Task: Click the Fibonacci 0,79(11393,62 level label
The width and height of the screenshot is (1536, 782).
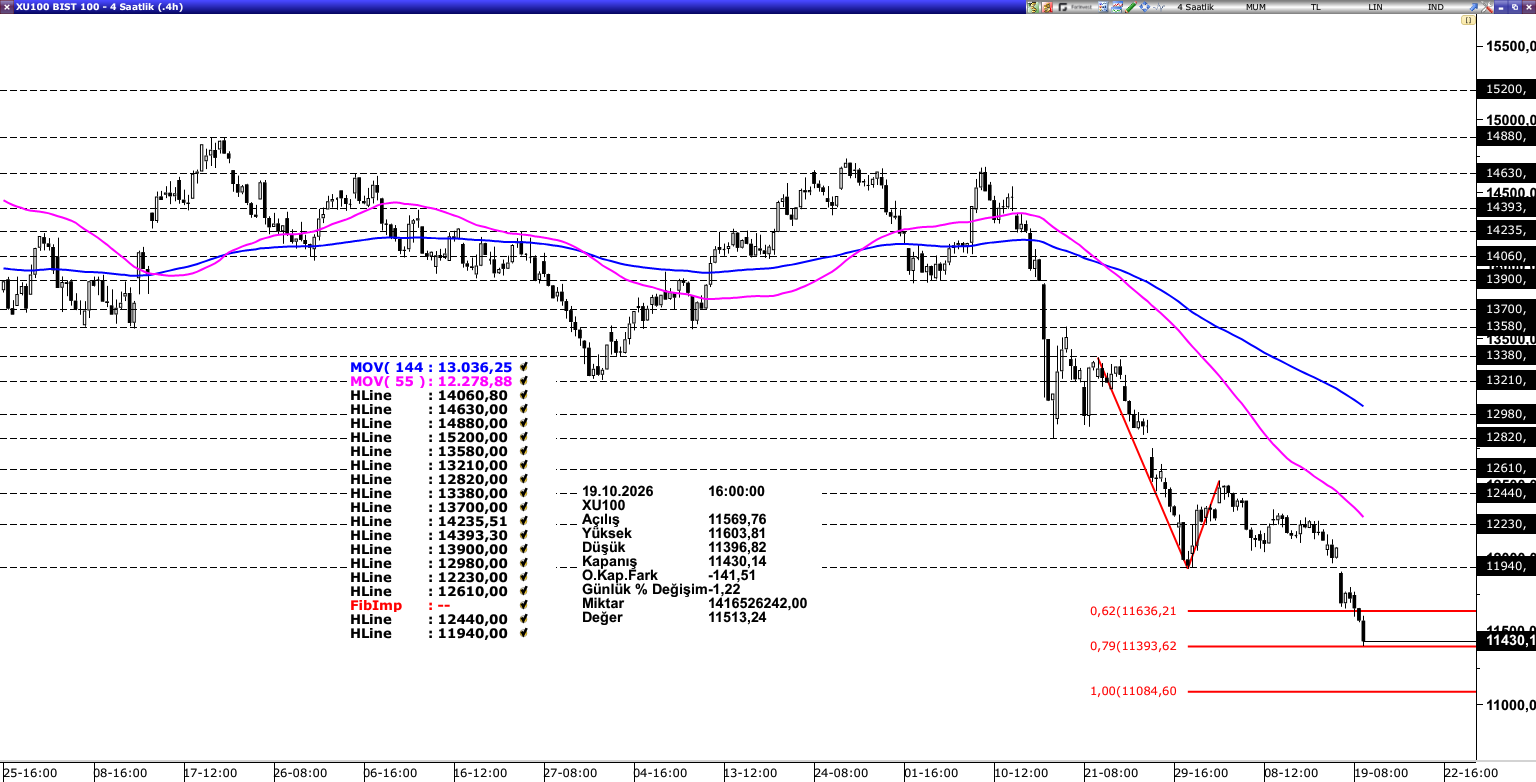Action: 1133,646
